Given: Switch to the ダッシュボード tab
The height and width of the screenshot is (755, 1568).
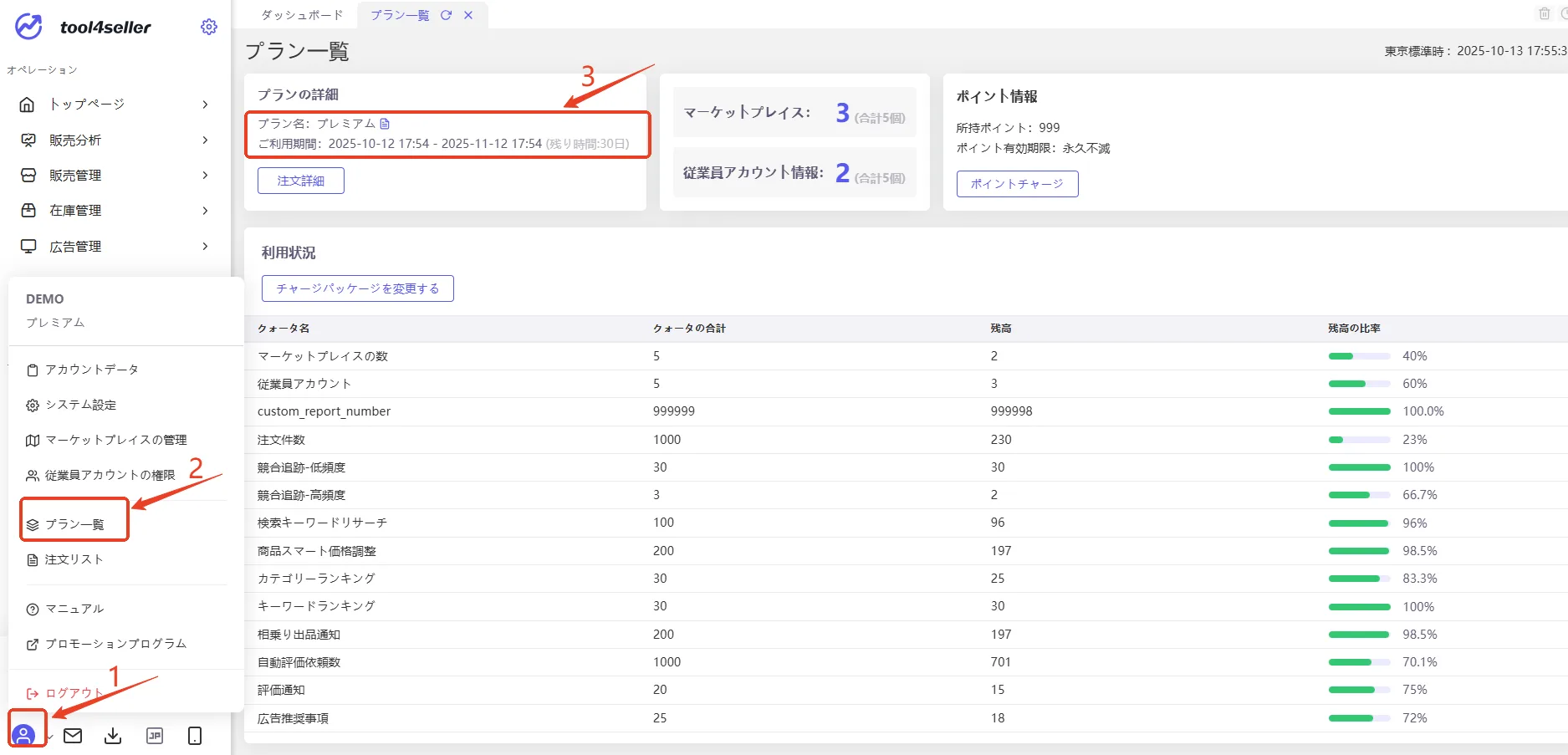Looking at the screenshot, I should (302, 15).
